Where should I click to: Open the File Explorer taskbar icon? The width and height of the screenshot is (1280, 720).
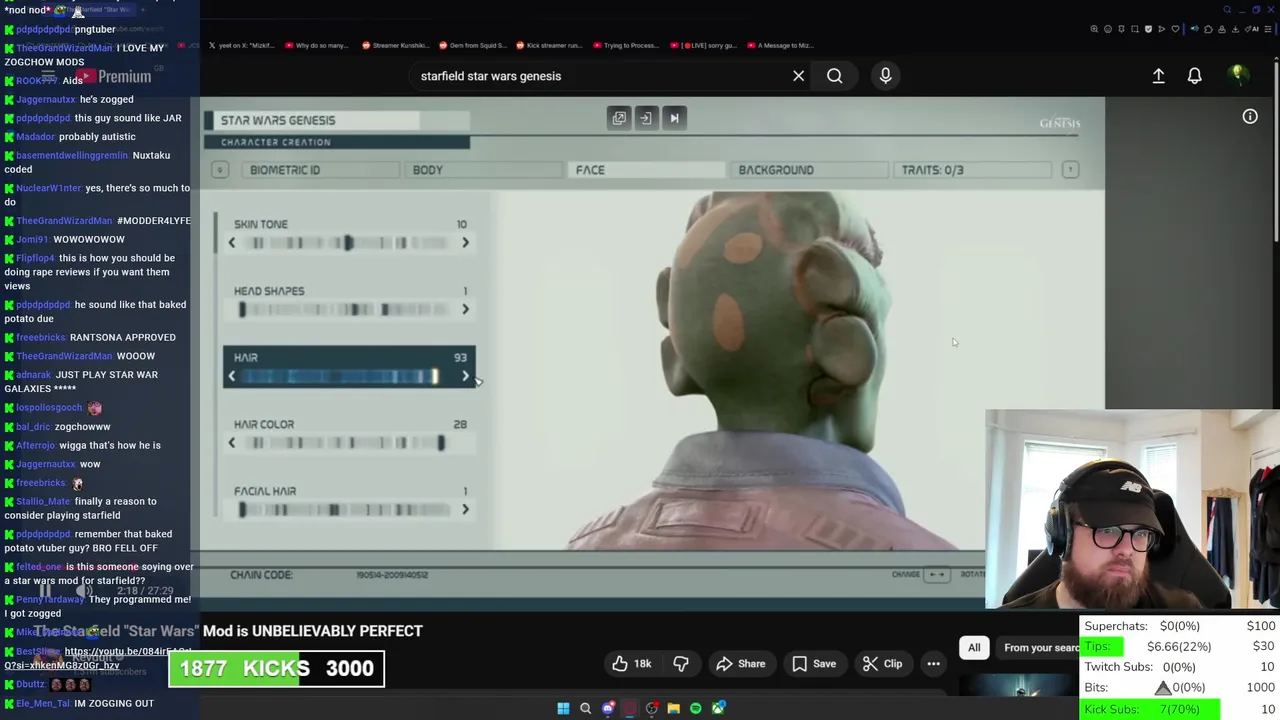(x=673, y=708)
